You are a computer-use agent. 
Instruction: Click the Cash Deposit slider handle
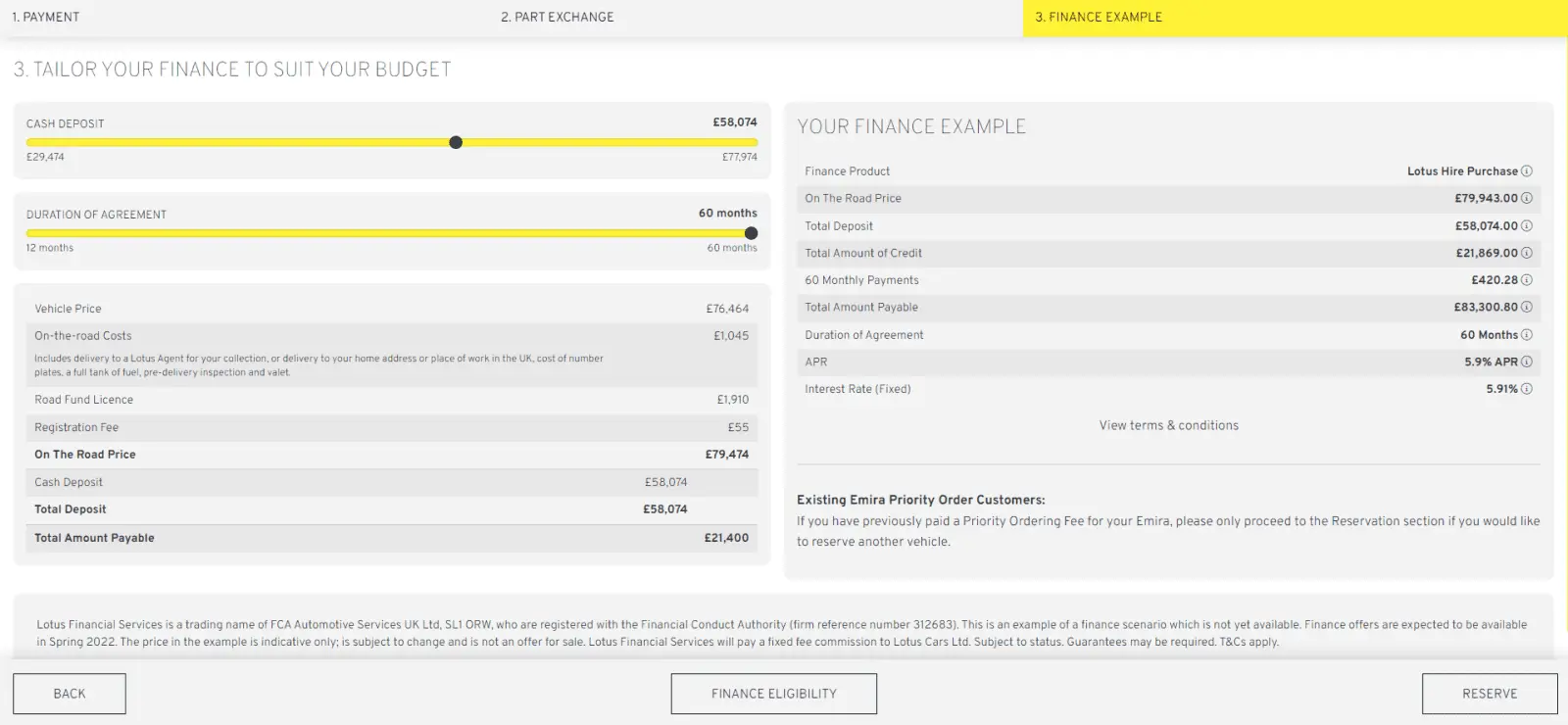click(x=456, y=142)
